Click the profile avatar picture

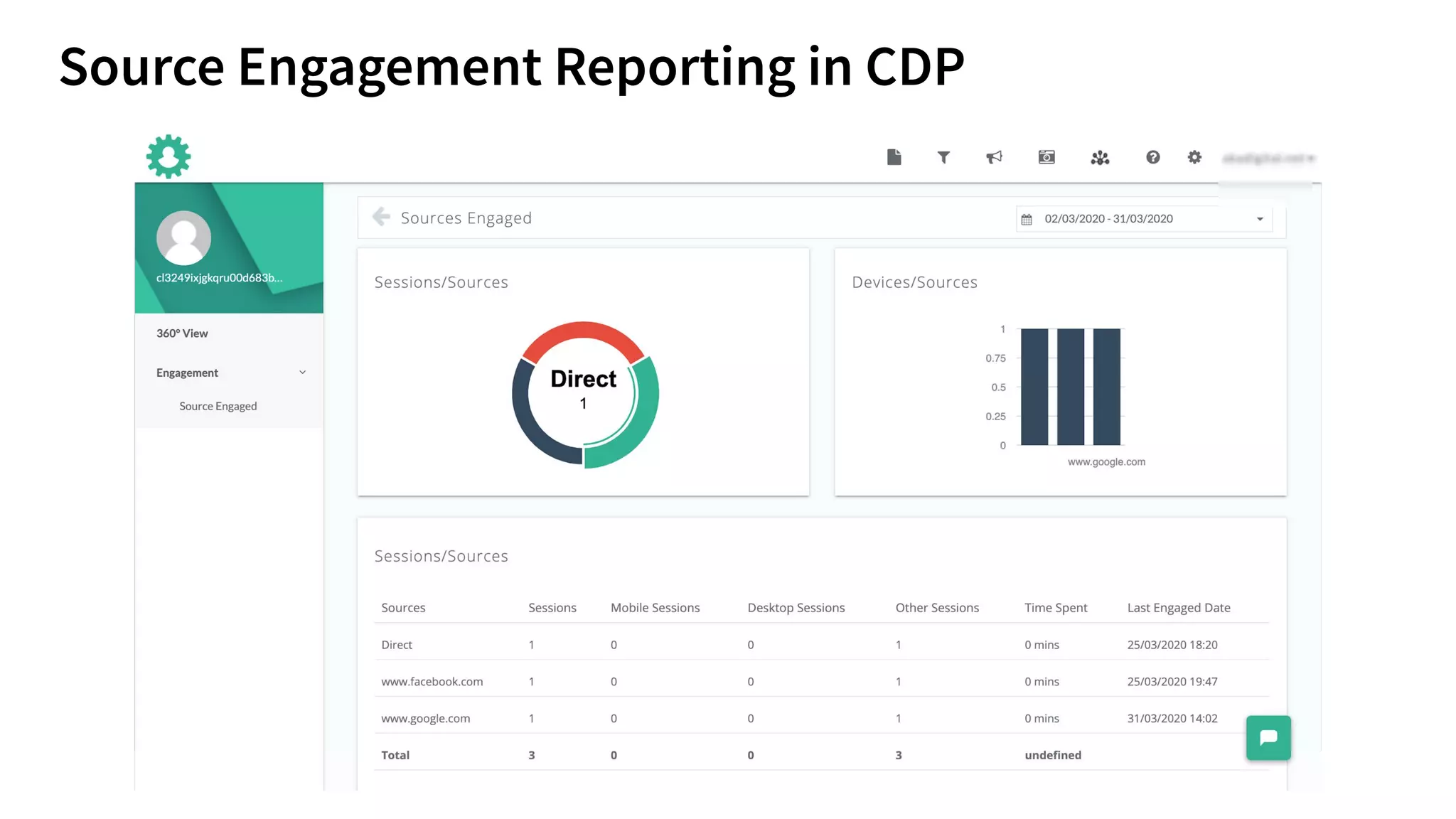pyautogui.click(x=183, y=237)
